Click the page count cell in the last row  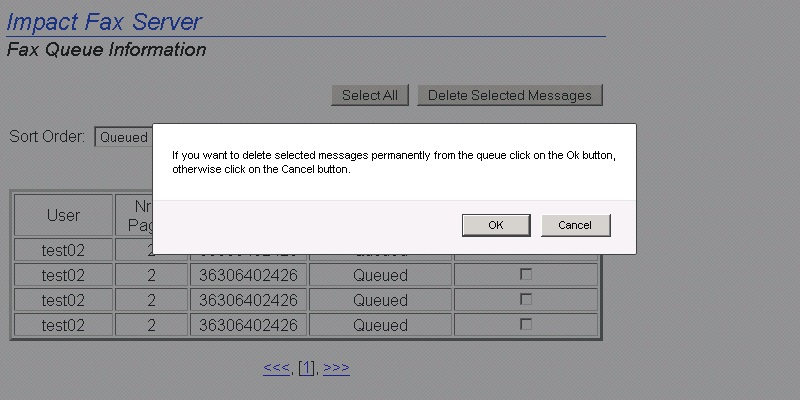tap(151, 325)
